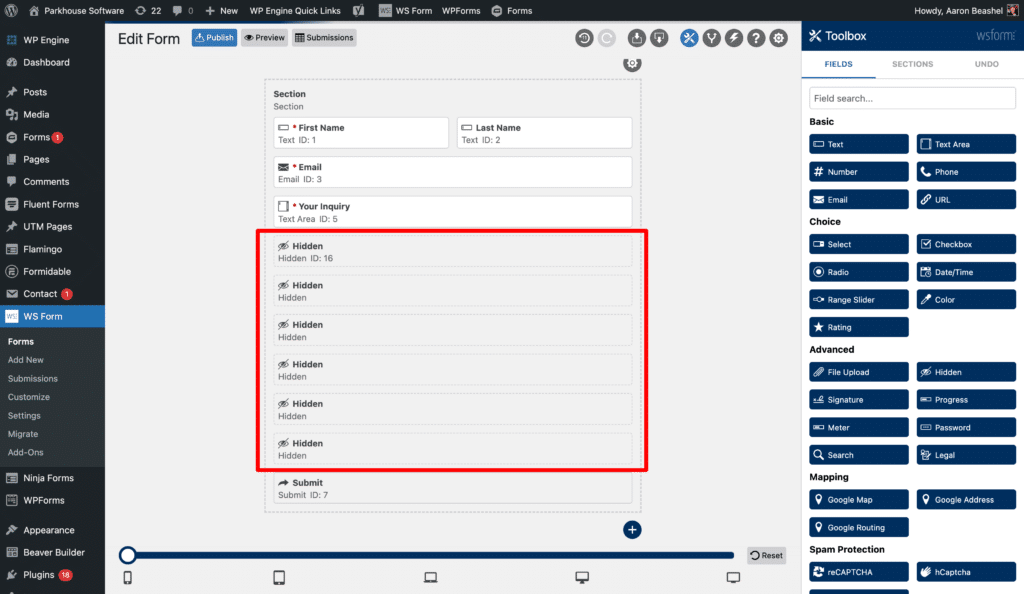Toggle the blue Toolbox panel icon
This screenshot has width=1024, height=594.
pos(689,37)
